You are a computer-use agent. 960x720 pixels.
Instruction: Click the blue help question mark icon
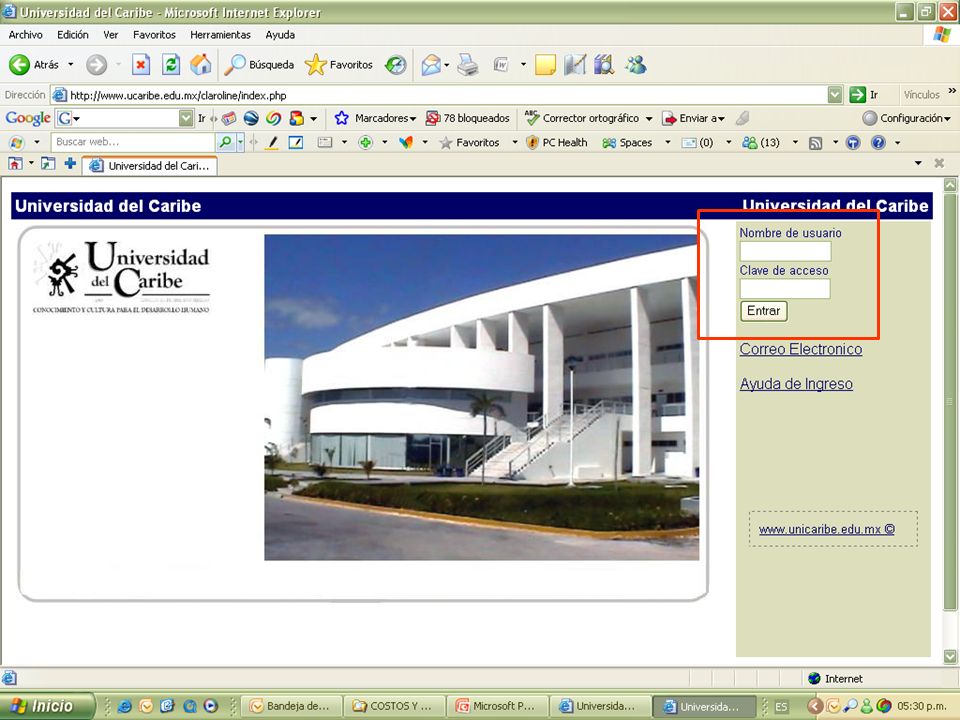click(x=878, y=143)
